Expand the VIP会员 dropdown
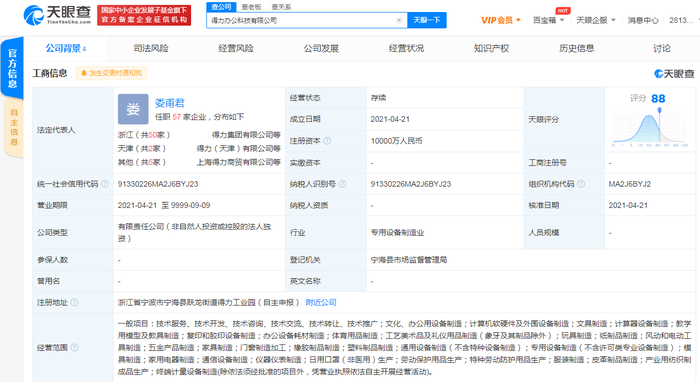The height and width of the screenshot is (382, 700). coord(501,20)
